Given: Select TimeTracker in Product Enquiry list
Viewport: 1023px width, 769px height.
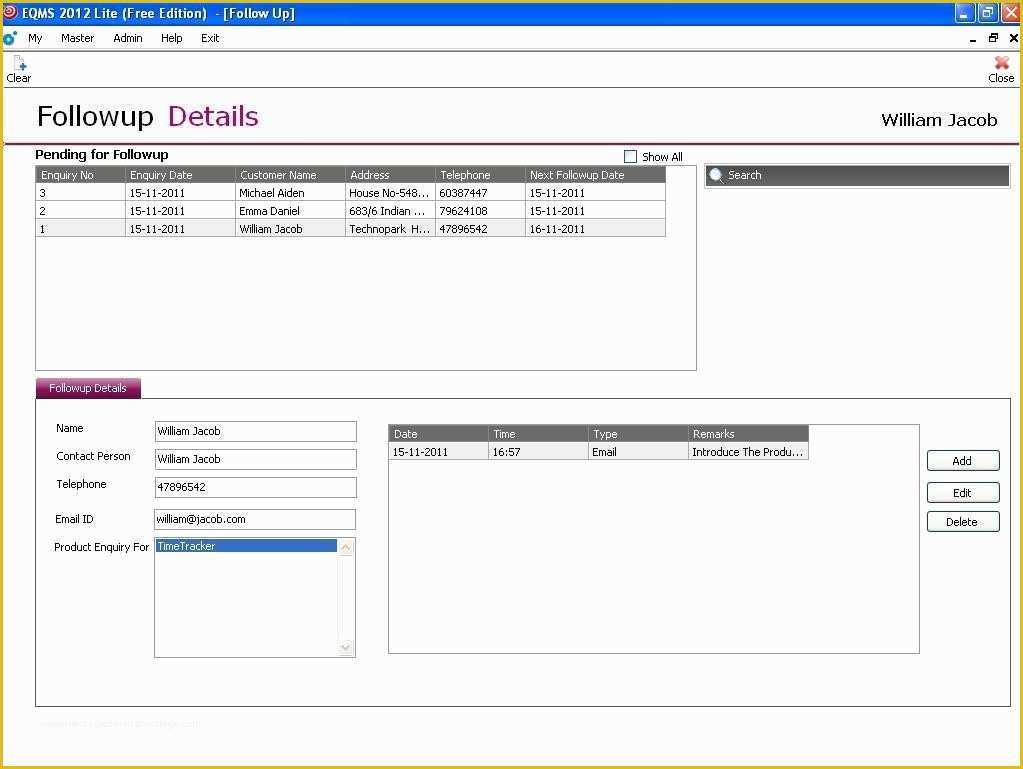Looking at the screenshot, I should pyautogui.click(x=247, y=546).
